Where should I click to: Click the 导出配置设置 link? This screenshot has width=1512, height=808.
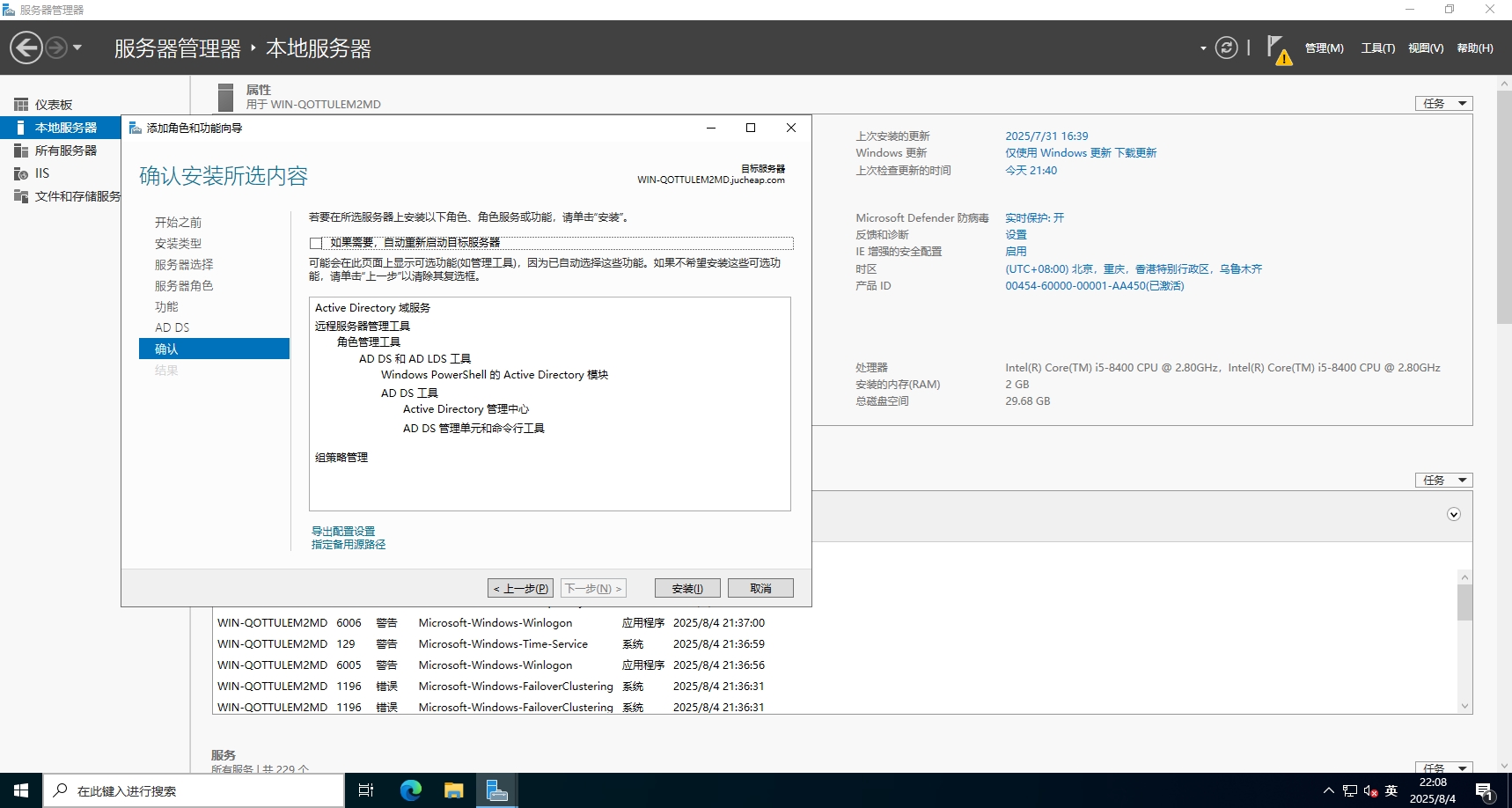pyautogui.click(x=343, y=532)
